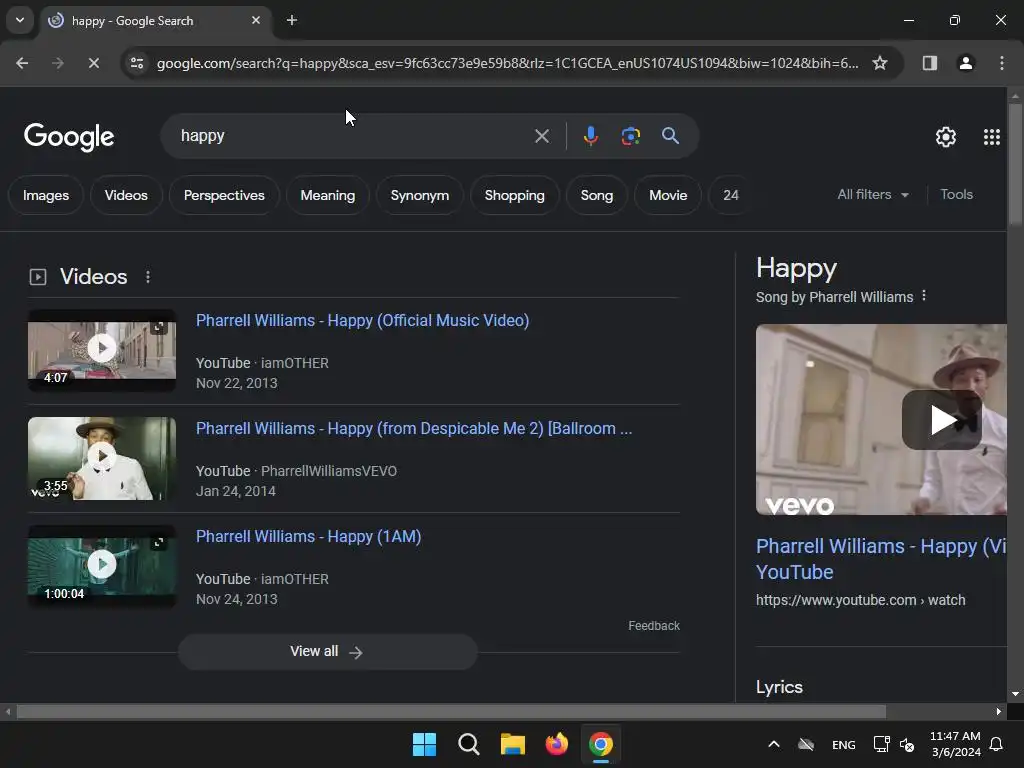Screen dimensions: 1024x768
Task: Open ENG language indicator
Action: [844, 744]
